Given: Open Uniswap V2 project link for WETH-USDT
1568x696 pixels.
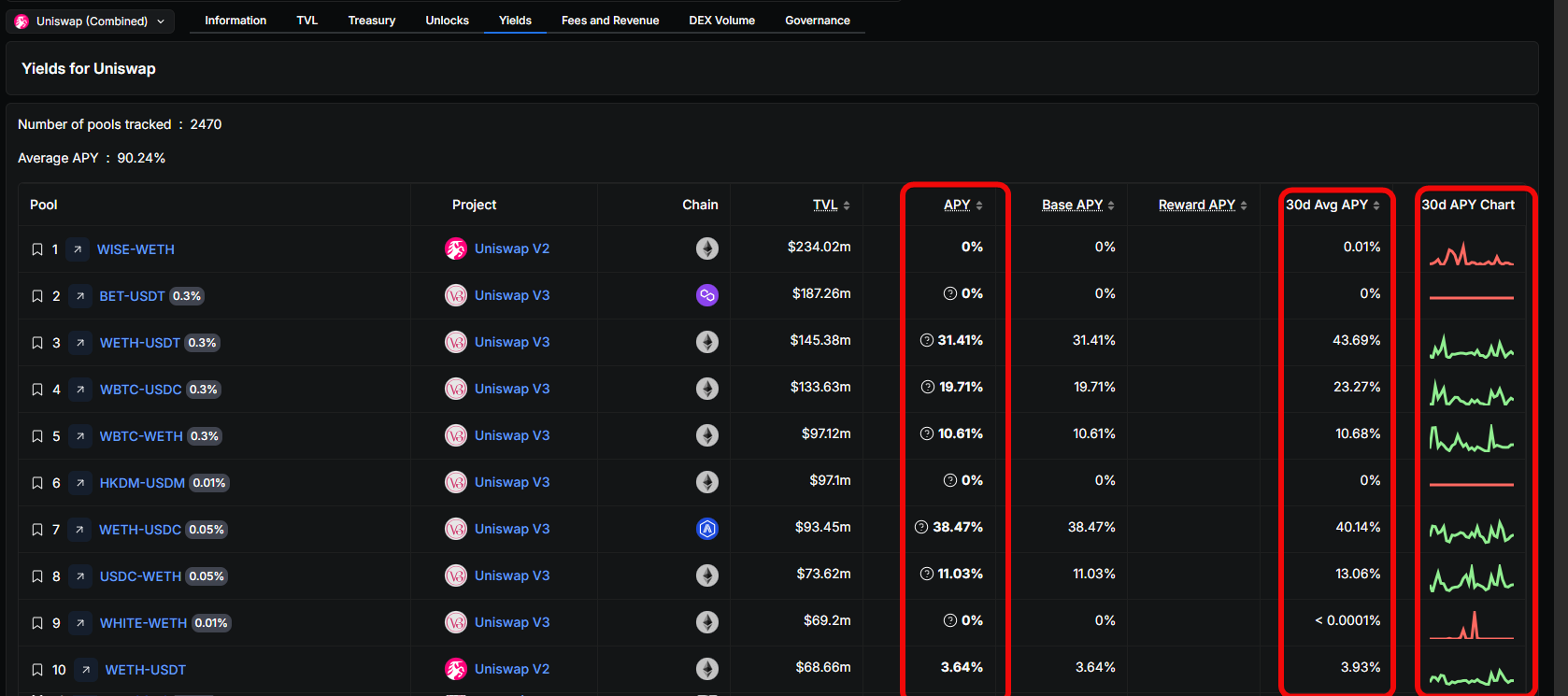Looking at the screenshot, I should 511,669.
